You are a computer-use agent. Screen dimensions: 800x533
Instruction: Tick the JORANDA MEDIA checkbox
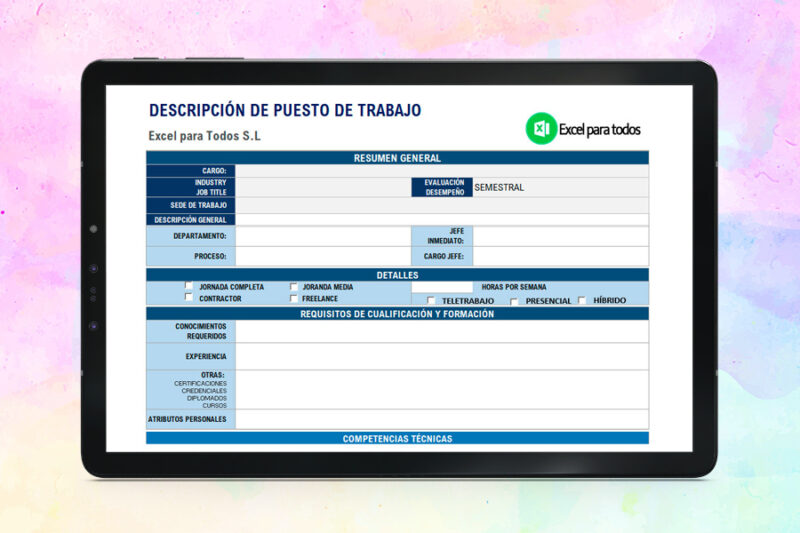[x=293, y=287]
